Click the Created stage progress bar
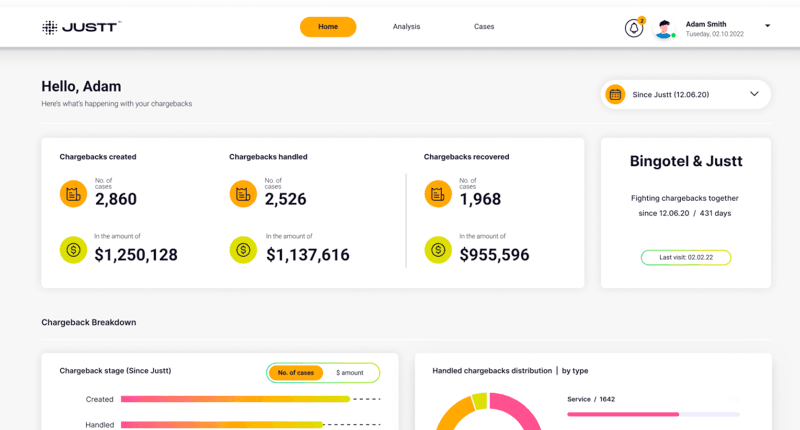Viewport: 800px width, 430px height. pyautogui.click(x=235, y=399)
